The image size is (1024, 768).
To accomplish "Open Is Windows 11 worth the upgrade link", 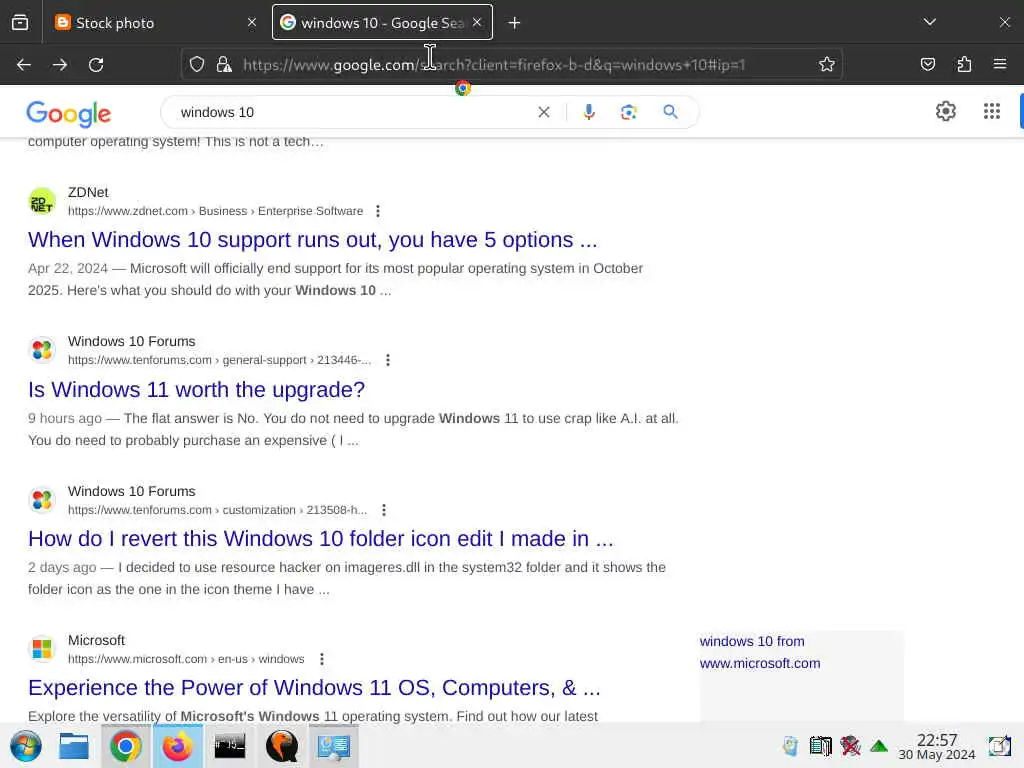I will tap(196, 390).
